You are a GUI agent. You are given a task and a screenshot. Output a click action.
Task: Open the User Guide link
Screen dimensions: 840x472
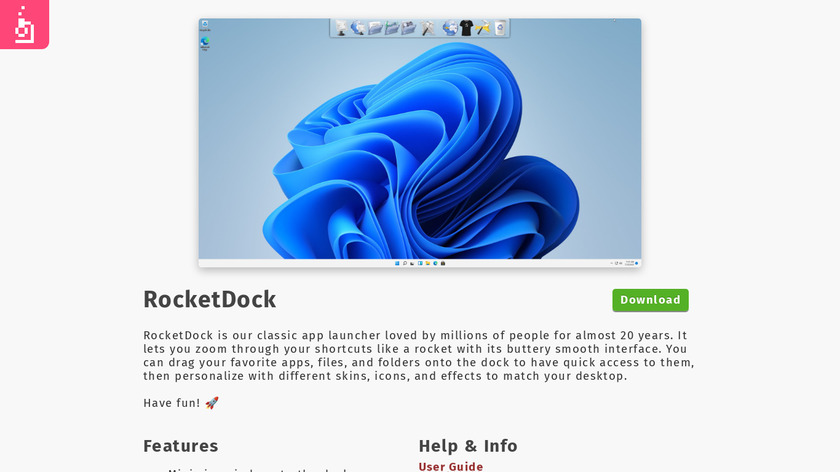click(x=451, y=466)
